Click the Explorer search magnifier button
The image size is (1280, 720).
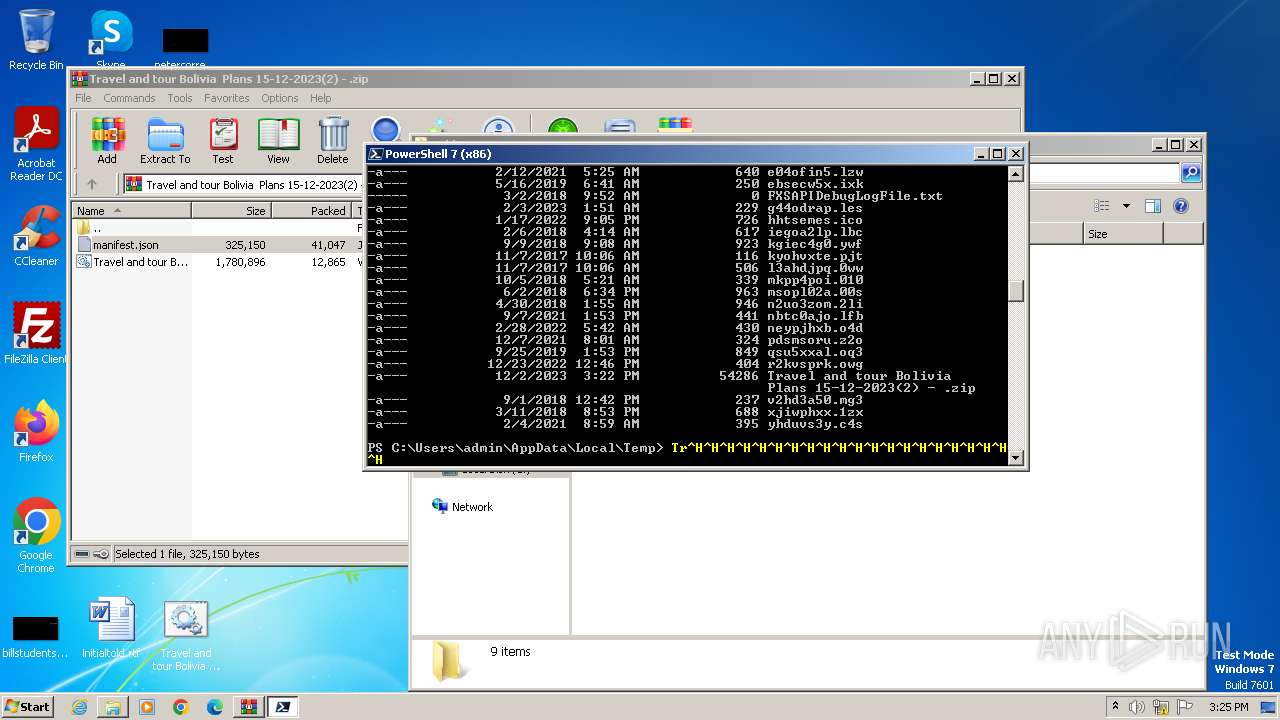pos(1190,173)
